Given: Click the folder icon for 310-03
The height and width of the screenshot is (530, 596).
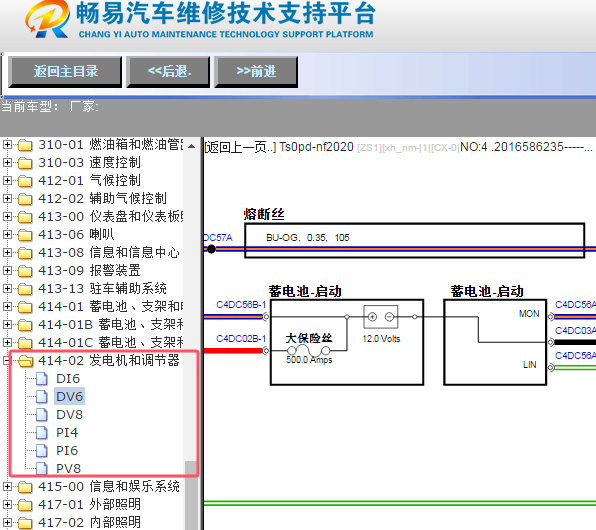Looking at the screenshot, I should (25, 163).
